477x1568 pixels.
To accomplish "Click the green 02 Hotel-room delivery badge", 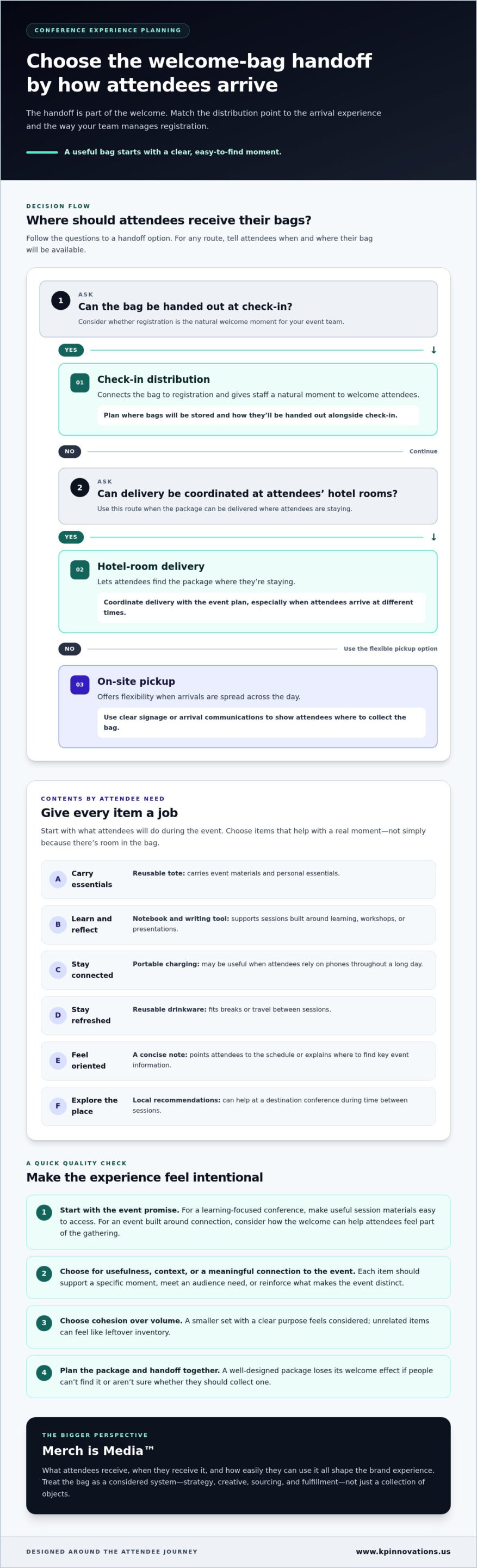I will click(x=80, y=569).
